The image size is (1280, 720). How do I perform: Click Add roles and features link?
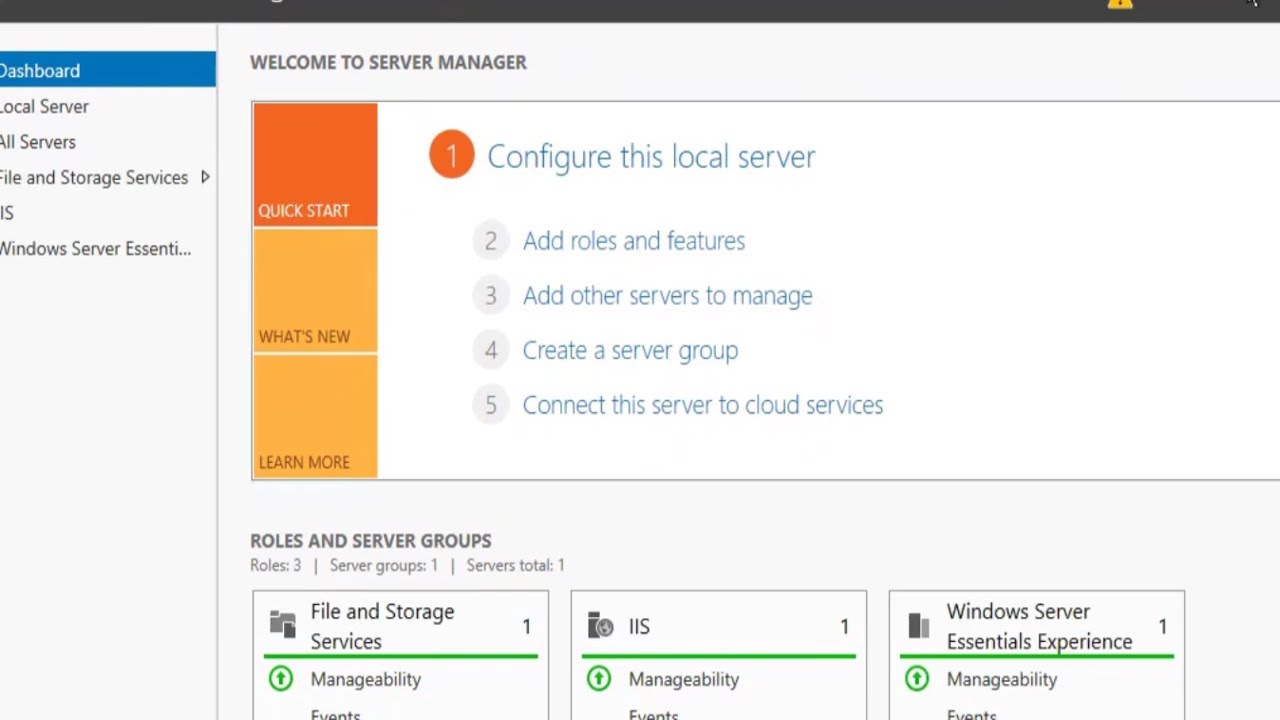coord(634,241)
